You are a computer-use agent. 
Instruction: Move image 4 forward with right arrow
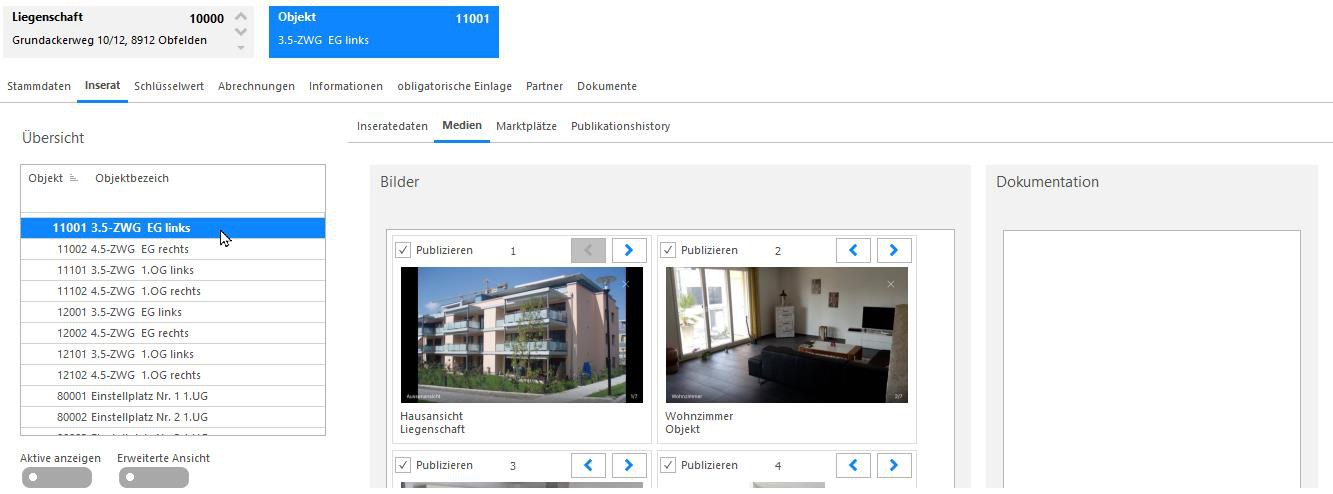coord(894,465)
